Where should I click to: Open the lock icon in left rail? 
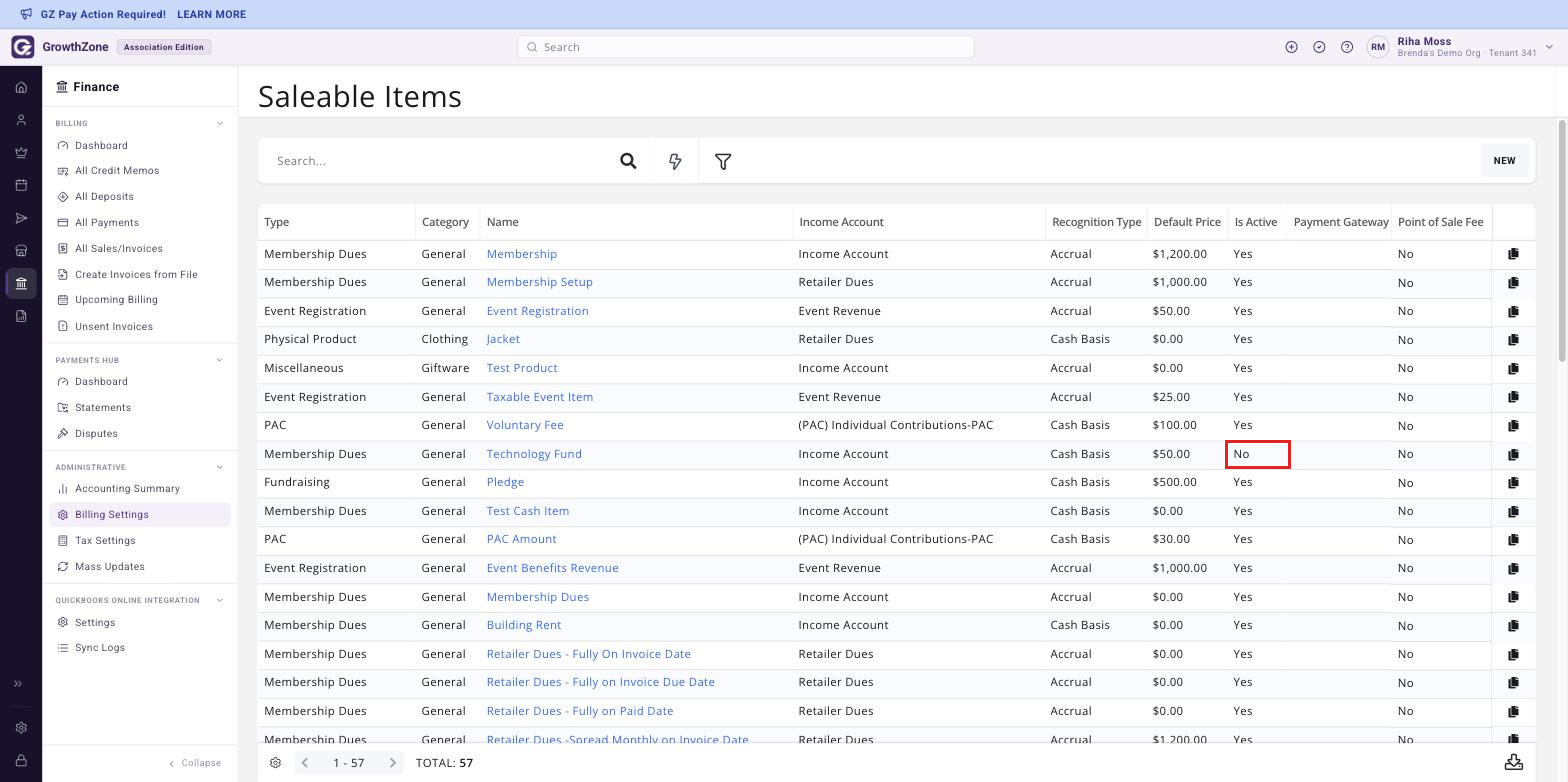click(21, 761)
